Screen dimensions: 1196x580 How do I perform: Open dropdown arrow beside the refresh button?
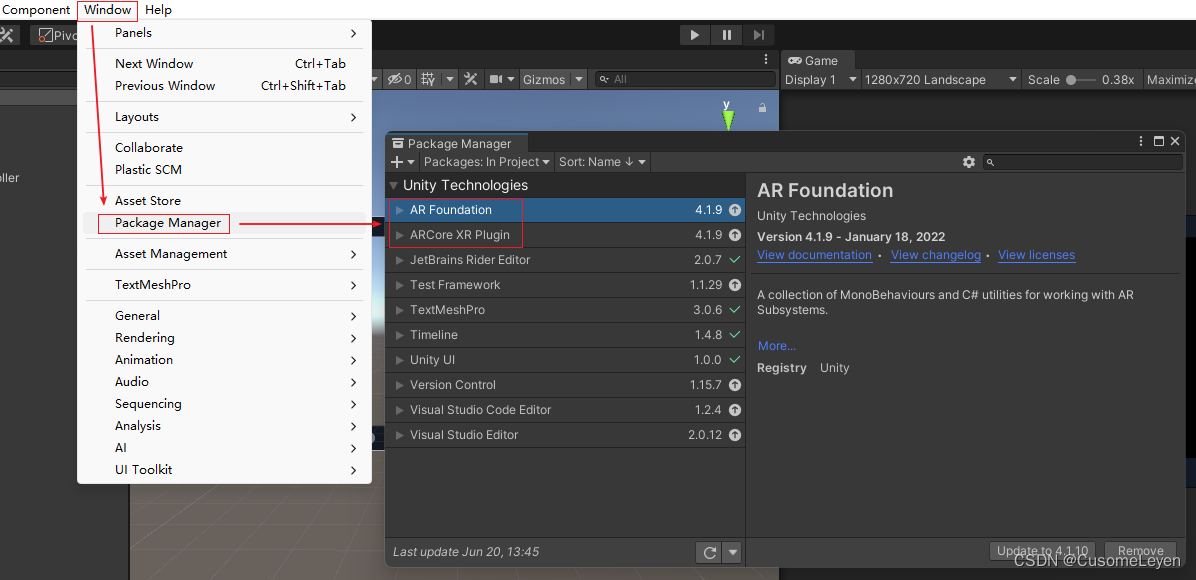coord(732,552)
